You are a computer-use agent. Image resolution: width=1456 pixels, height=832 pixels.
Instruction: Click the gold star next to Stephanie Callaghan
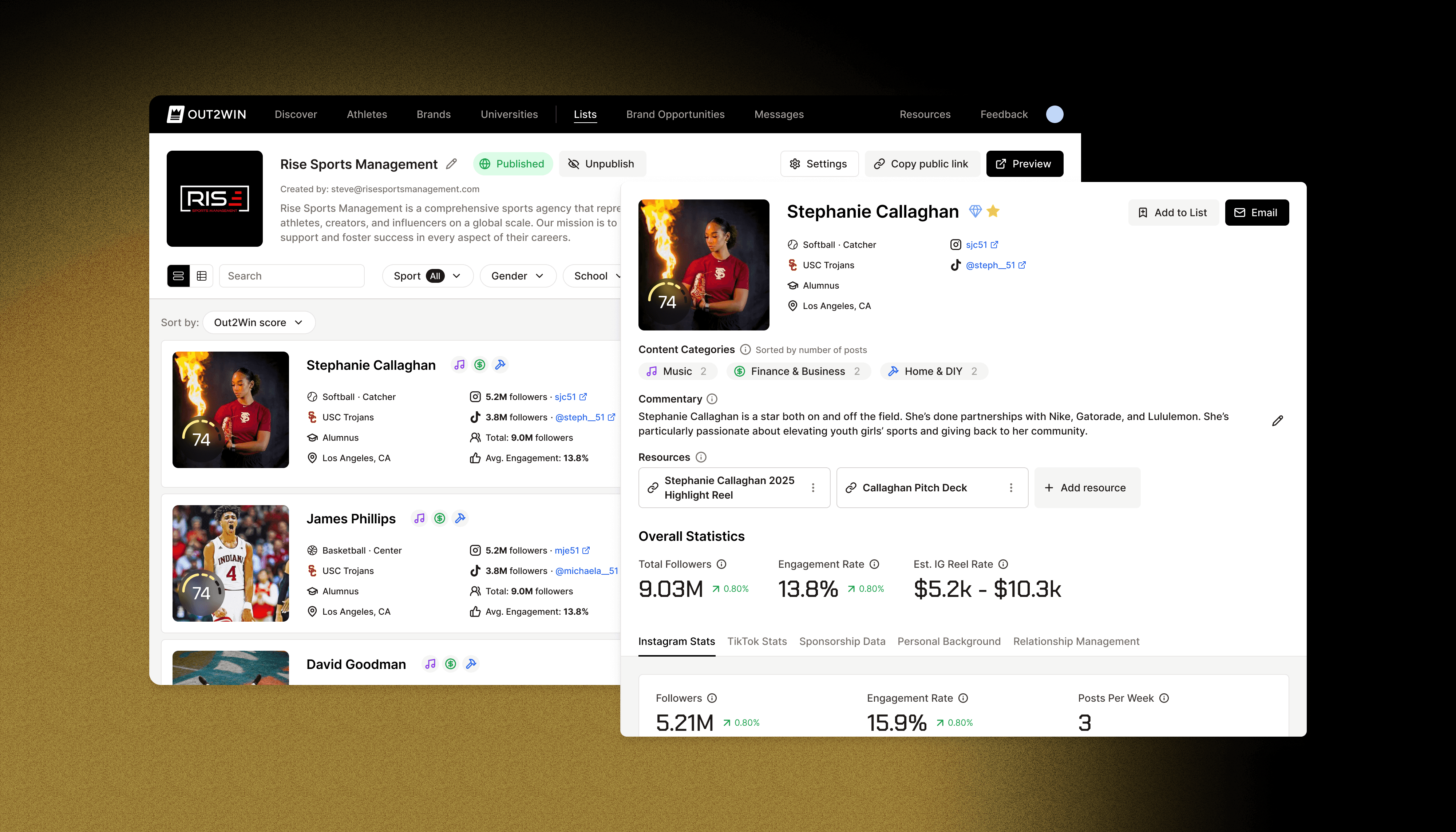coord(993,211)
